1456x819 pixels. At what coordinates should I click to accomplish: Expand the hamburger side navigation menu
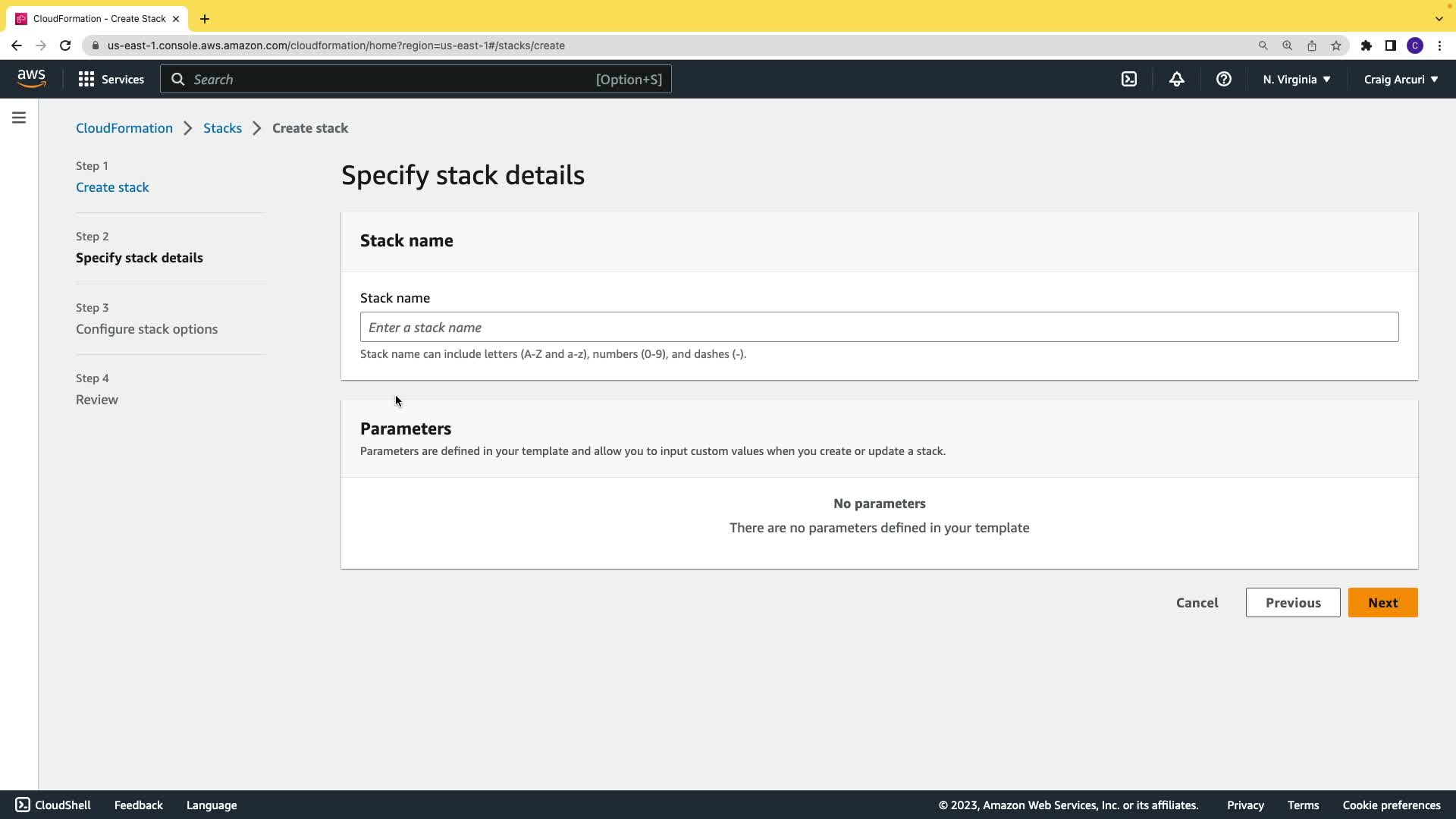[x=19, y=118]
